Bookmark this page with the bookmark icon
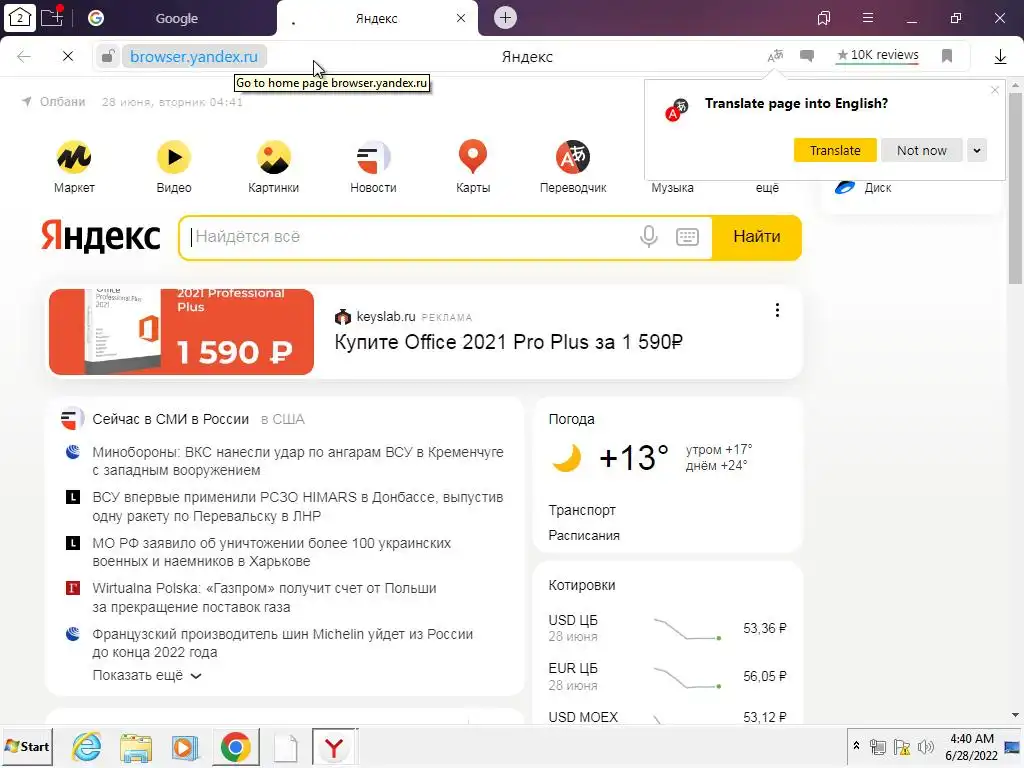 click(947, 56)
